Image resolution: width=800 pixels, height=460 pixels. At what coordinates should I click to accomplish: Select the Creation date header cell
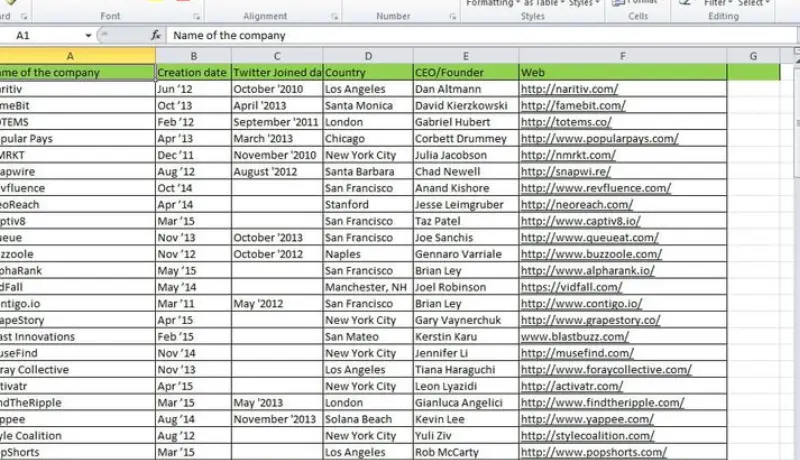pyautogui.click(x=193, y=72)
